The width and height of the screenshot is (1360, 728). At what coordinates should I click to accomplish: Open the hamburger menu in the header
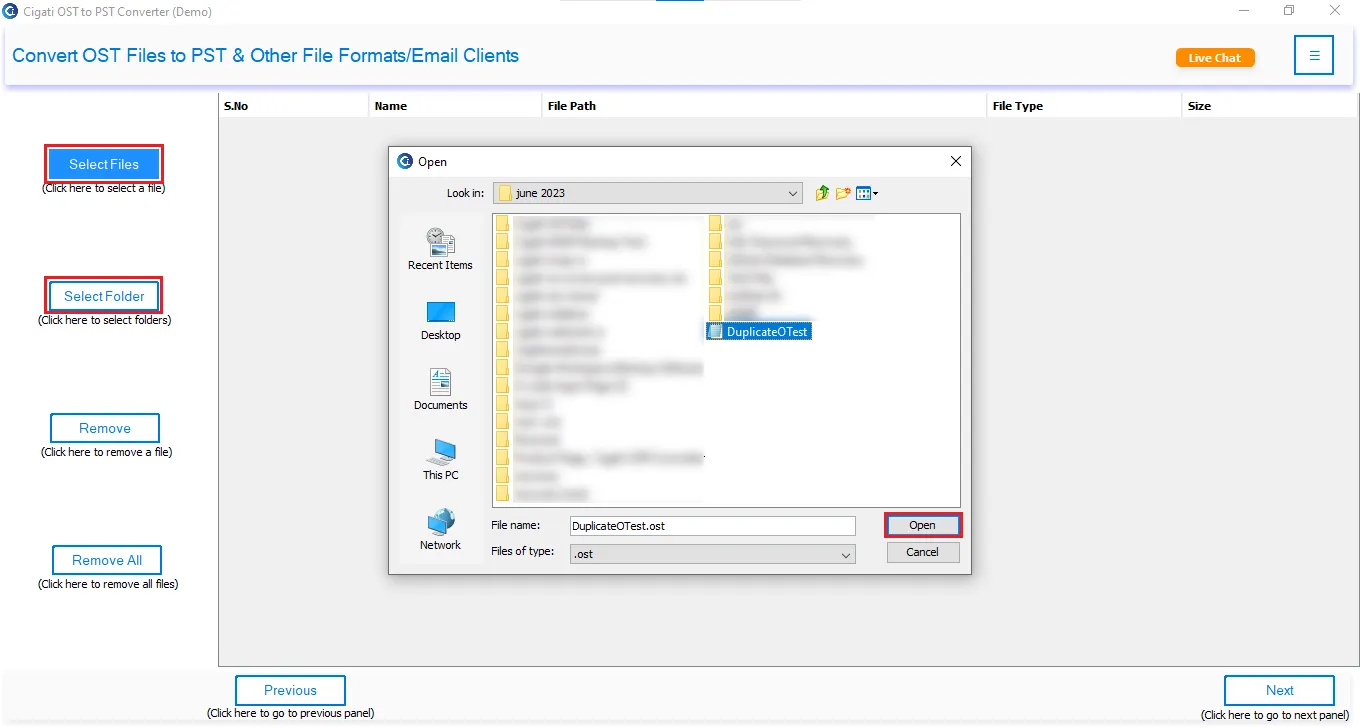pyautogui.click(x=1314, y=56)
